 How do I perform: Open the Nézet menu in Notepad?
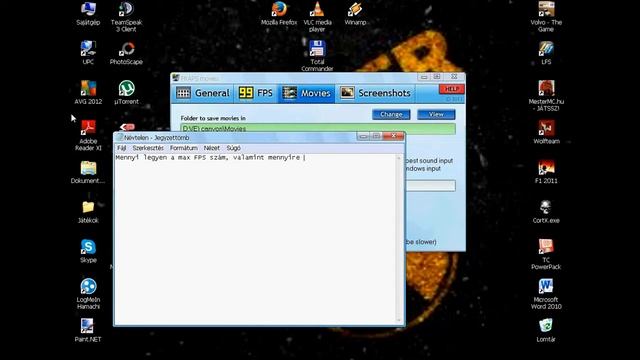click(211, 148)
